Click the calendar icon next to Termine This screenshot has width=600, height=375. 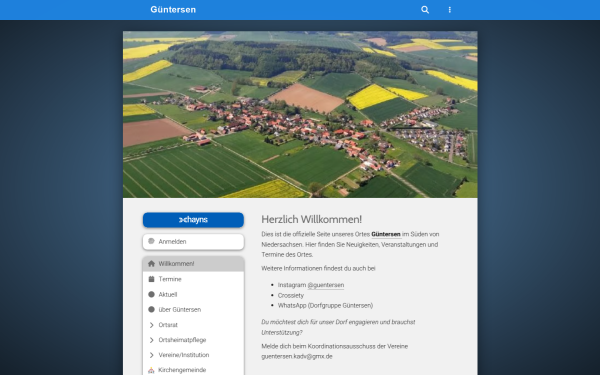click(151, 279)
